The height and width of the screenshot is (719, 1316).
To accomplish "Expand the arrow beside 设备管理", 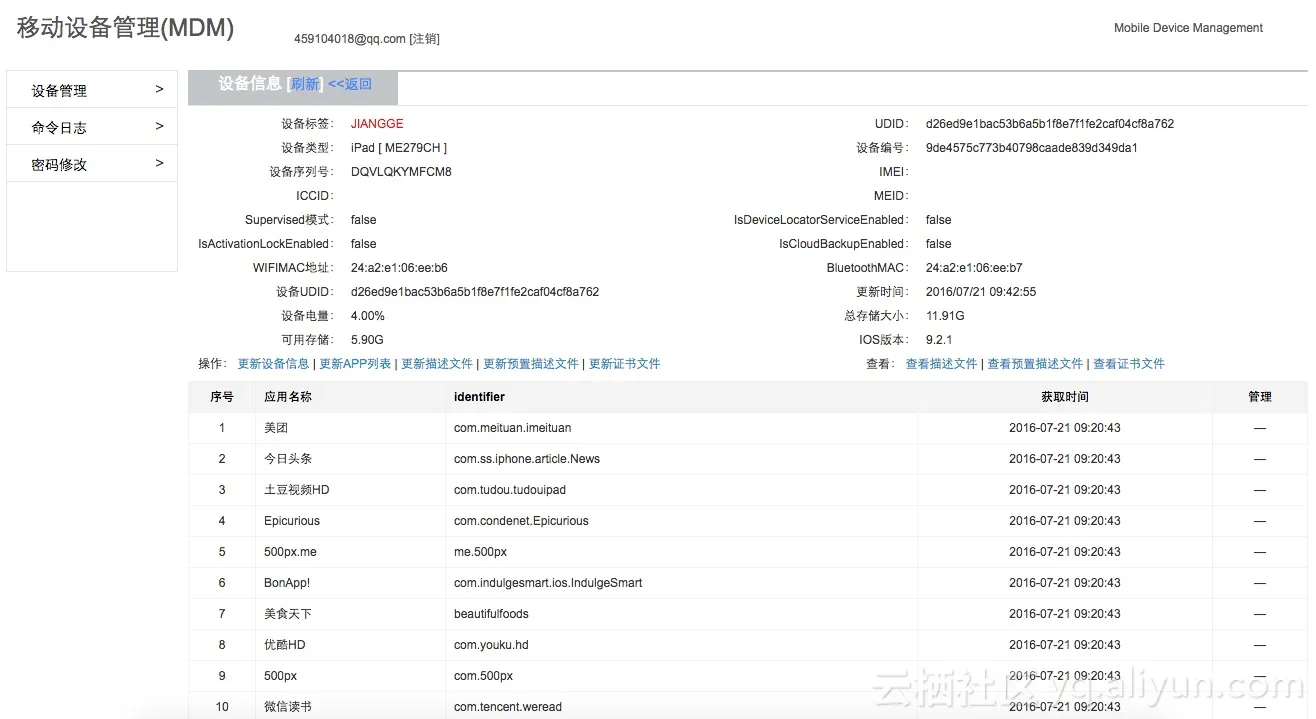I will [159, 89].
